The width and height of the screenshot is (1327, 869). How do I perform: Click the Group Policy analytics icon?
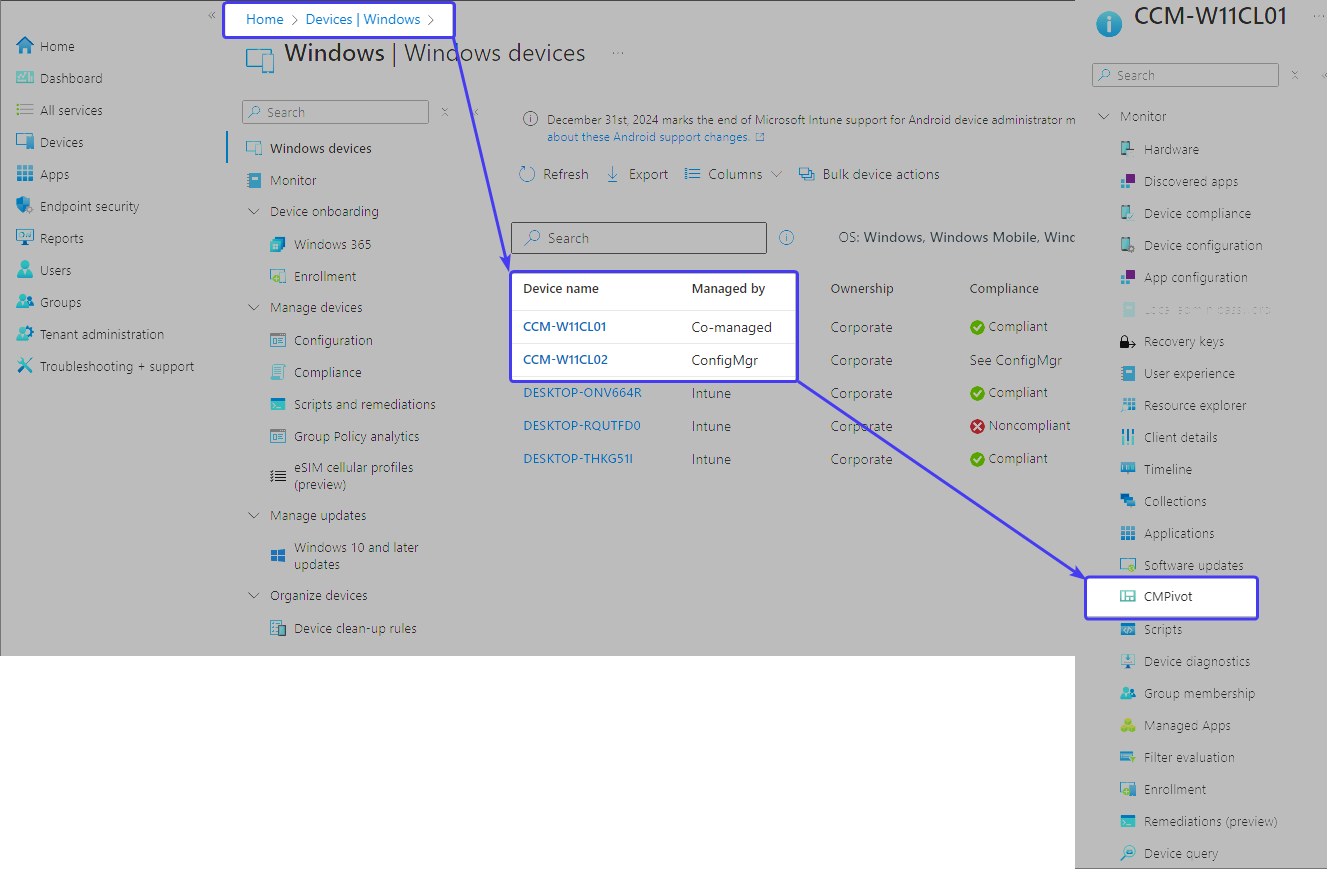click(278, 436)
